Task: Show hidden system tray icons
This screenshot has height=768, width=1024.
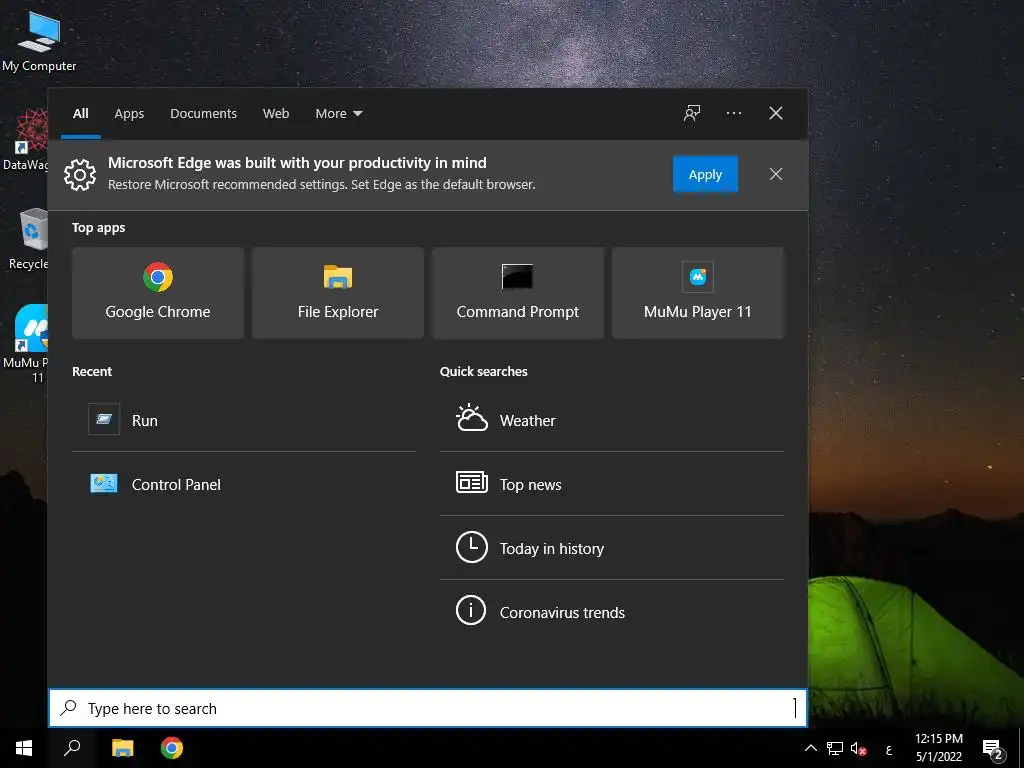Action: click(x=810, y=748)
